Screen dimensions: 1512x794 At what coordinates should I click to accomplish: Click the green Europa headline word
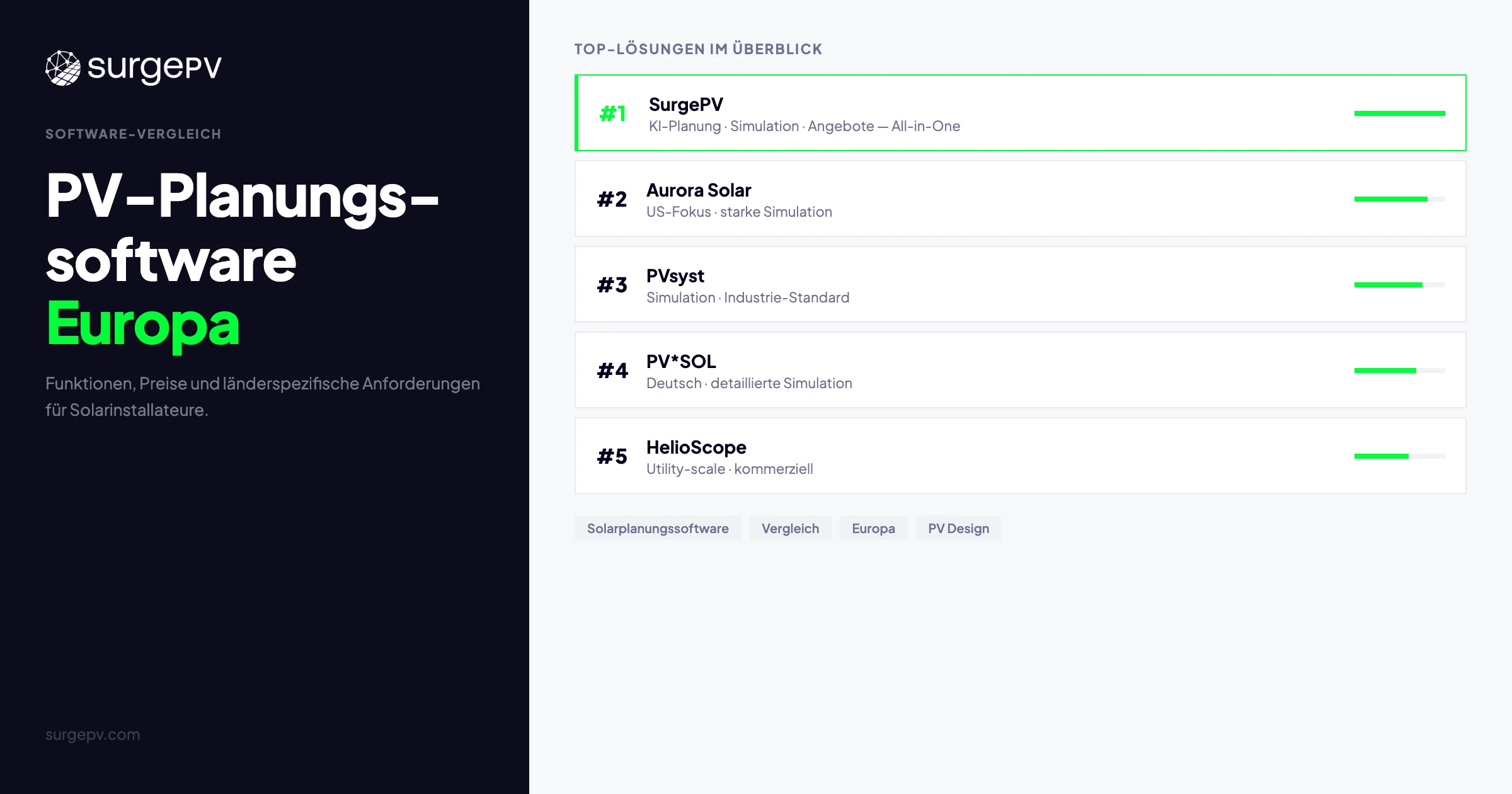tap(143, 324)
